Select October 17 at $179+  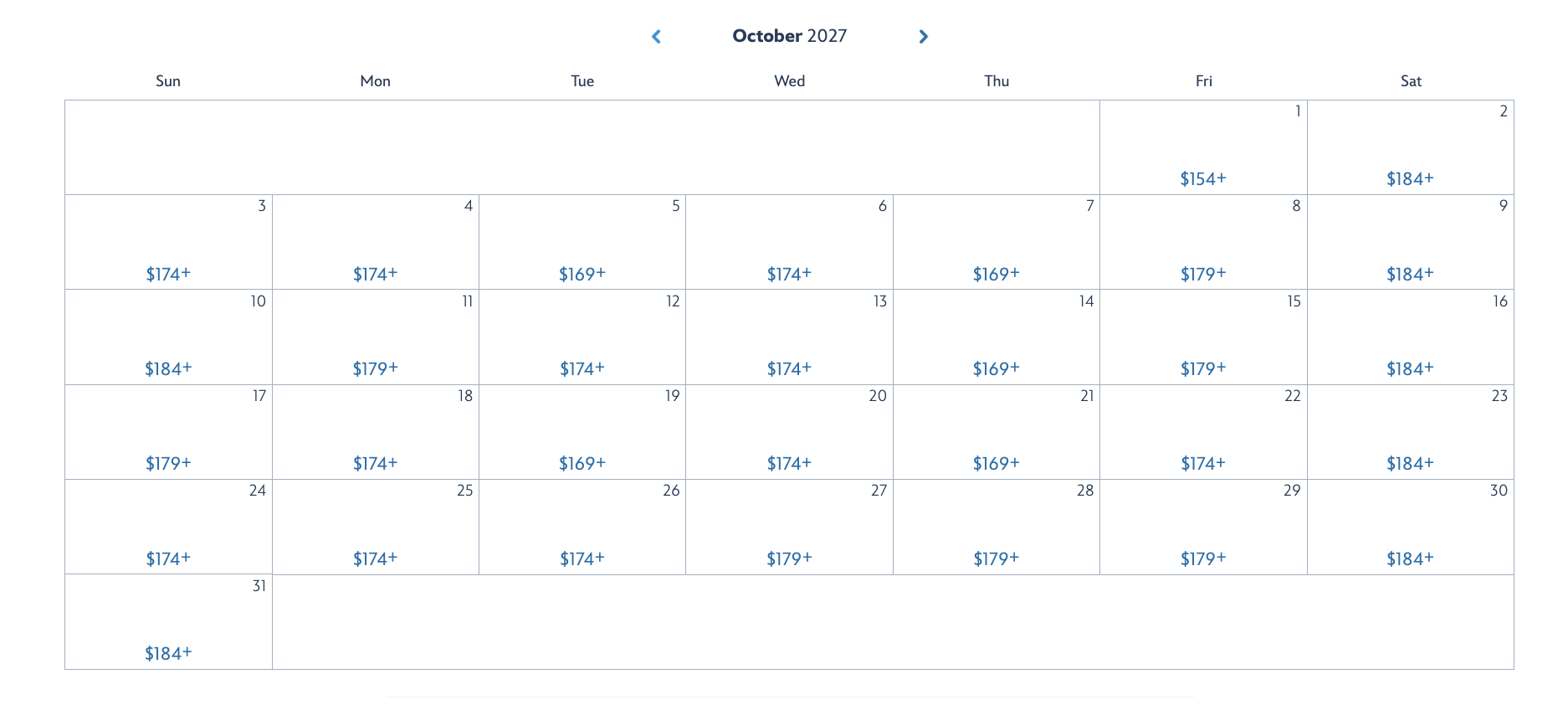(168, 463)
